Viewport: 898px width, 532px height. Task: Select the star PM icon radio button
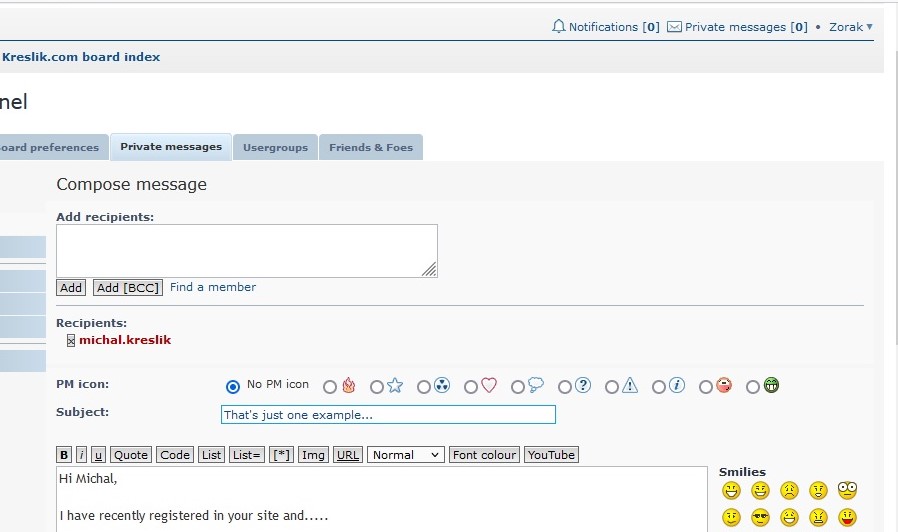click(x=377, y=387)
